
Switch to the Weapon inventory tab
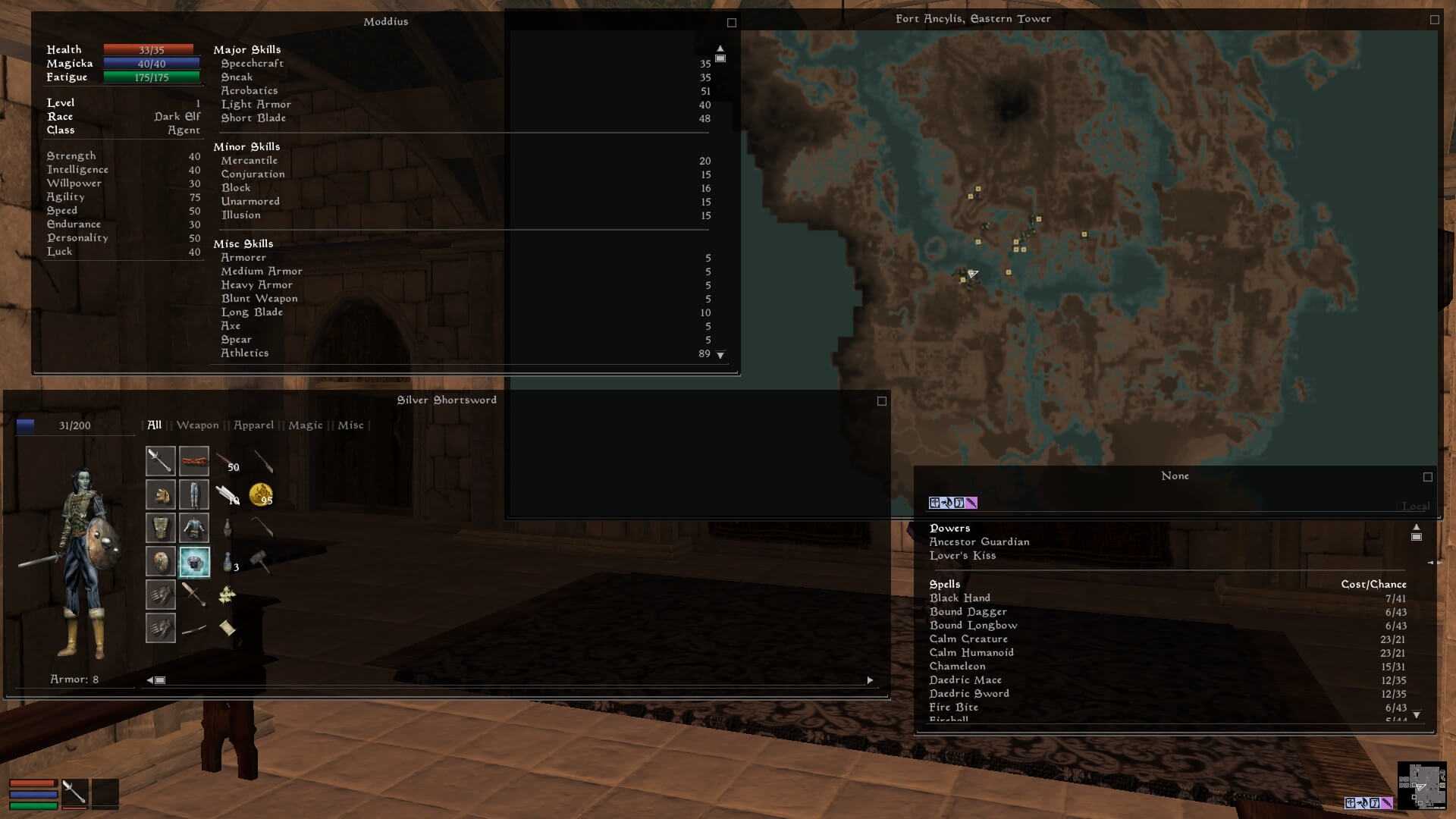pyautogui.click(x=197, y=425)
